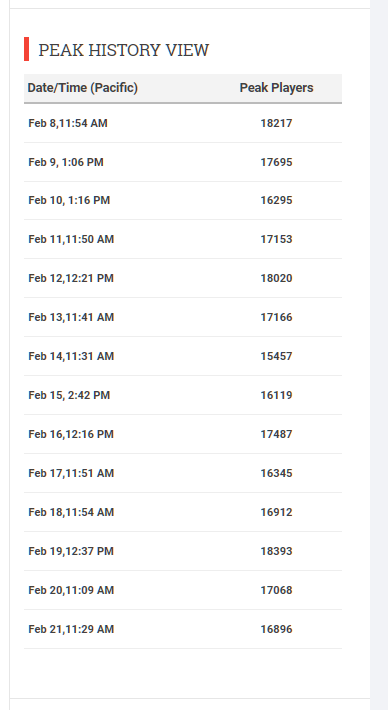Click peak value 18393
Screen dimensions: 388x710
coord(276,551)
